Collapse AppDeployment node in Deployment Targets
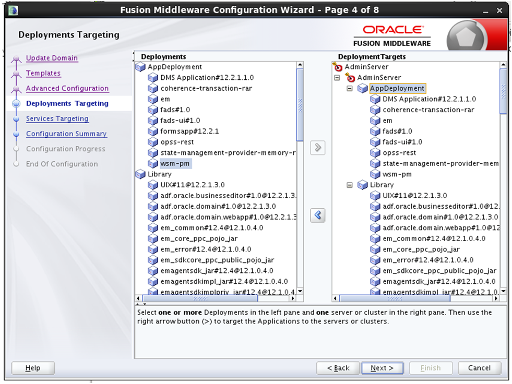 (349, 88)
